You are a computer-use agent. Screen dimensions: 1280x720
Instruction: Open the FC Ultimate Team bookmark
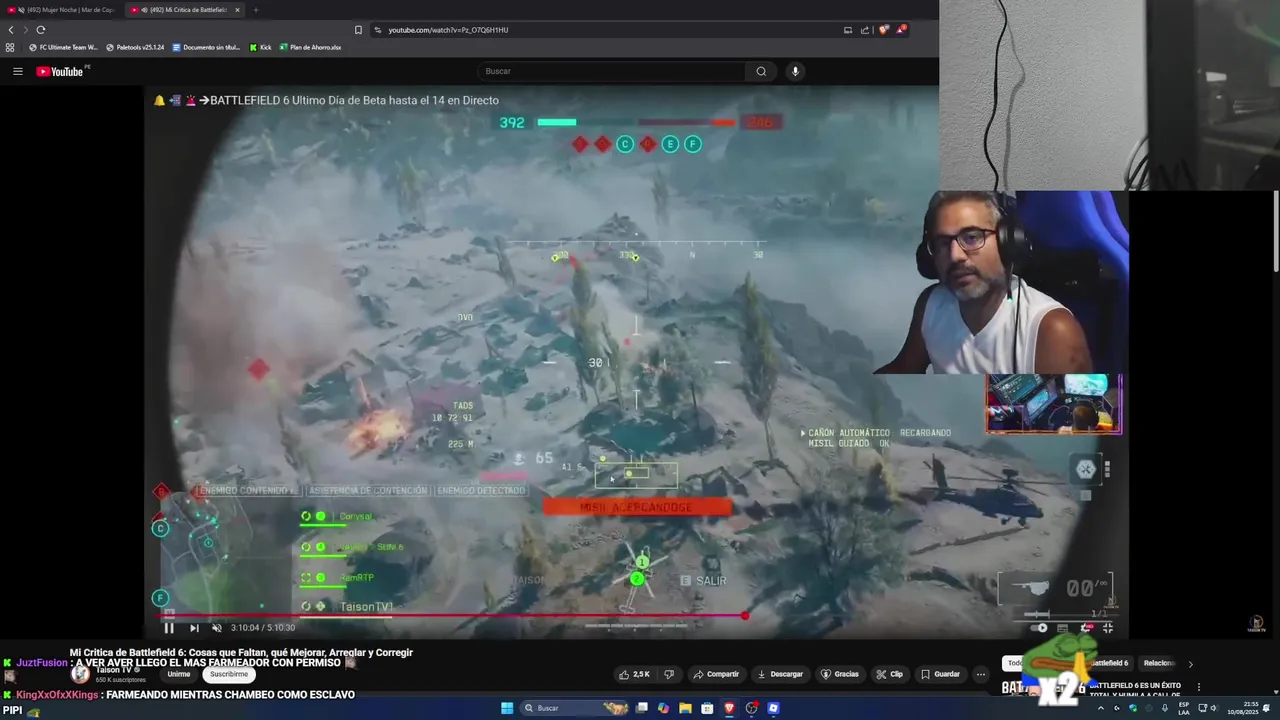pyautogui.click(x=63, y=47)
